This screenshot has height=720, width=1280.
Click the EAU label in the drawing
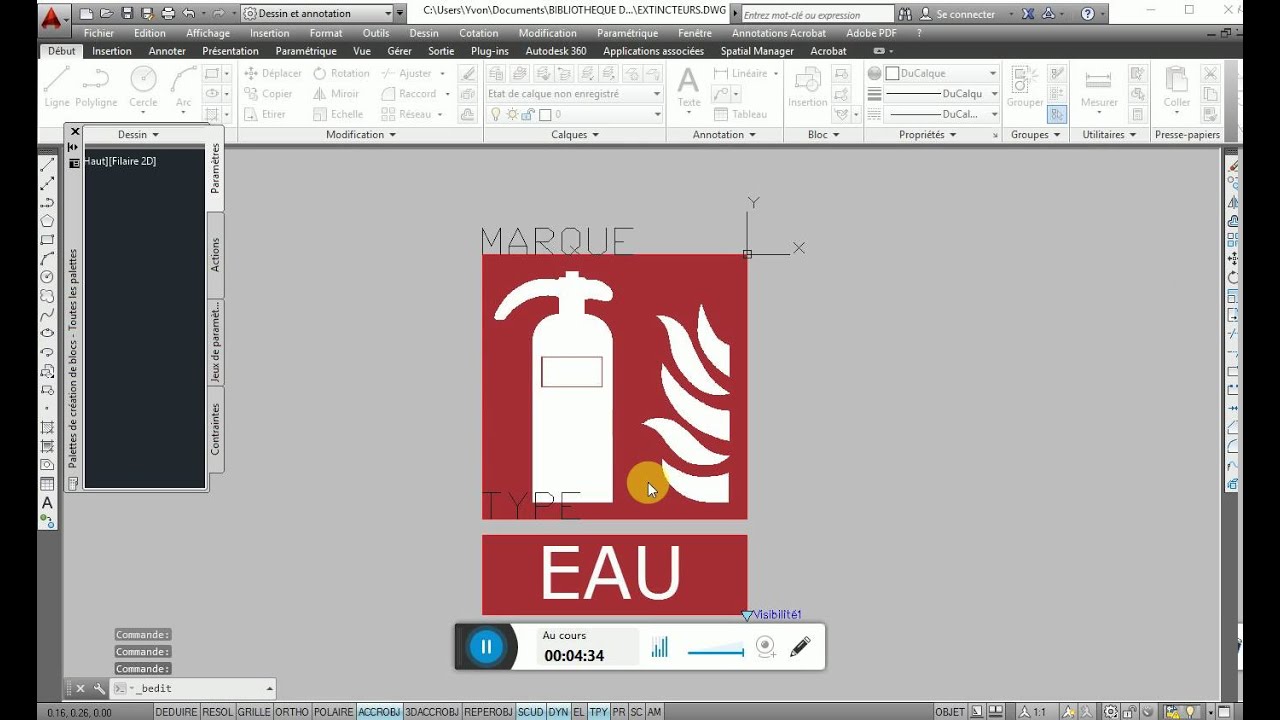tap(611, 573)
